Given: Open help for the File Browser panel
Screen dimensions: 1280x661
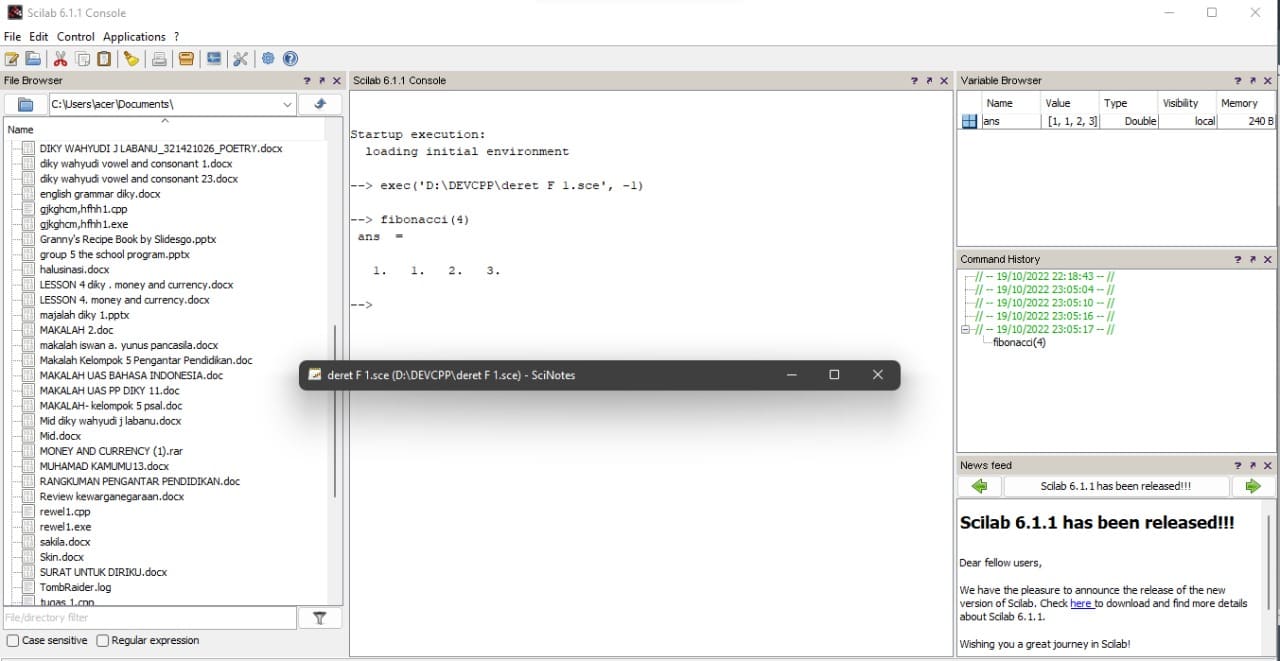Looking at the screenshot, I should [x=307, y=81].
